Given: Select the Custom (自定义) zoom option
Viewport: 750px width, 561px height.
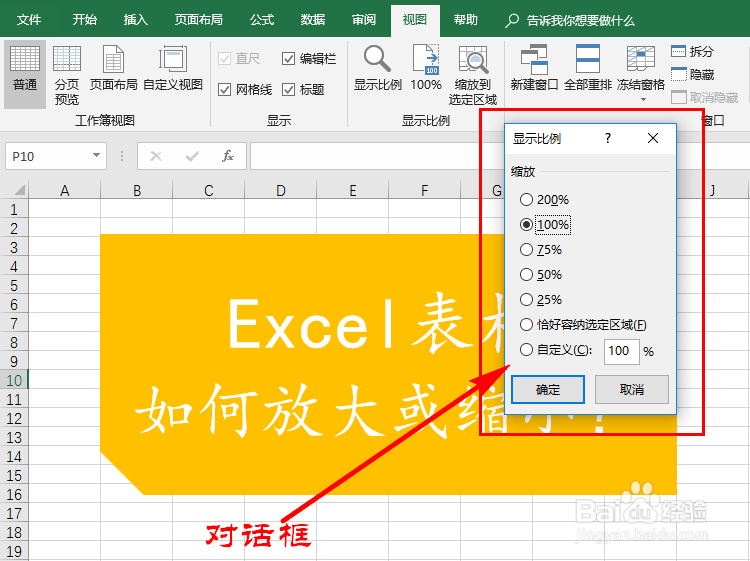Looking at the screenshot, I should 526,350.
